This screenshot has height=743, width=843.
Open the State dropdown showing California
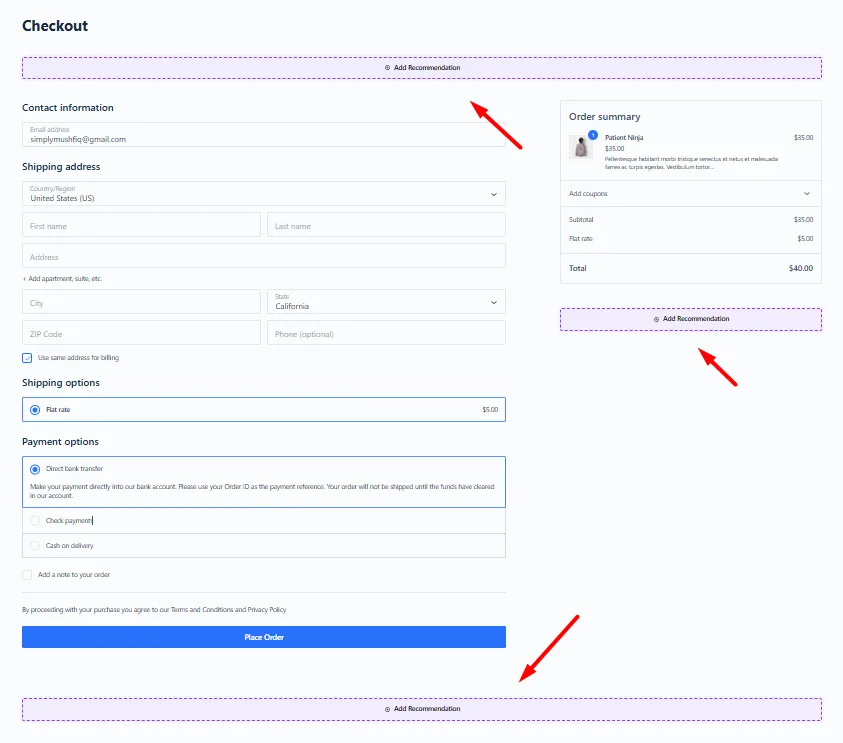[386, 302]
